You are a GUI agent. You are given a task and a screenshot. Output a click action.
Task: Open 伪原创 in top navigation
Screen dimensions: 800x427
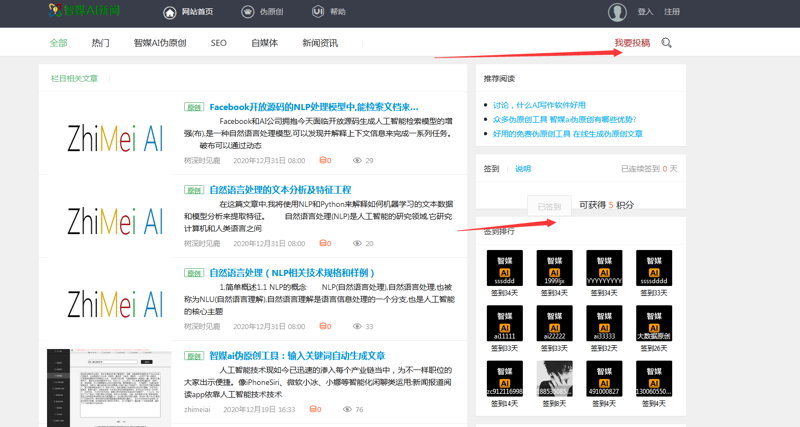tap(271, 12)
